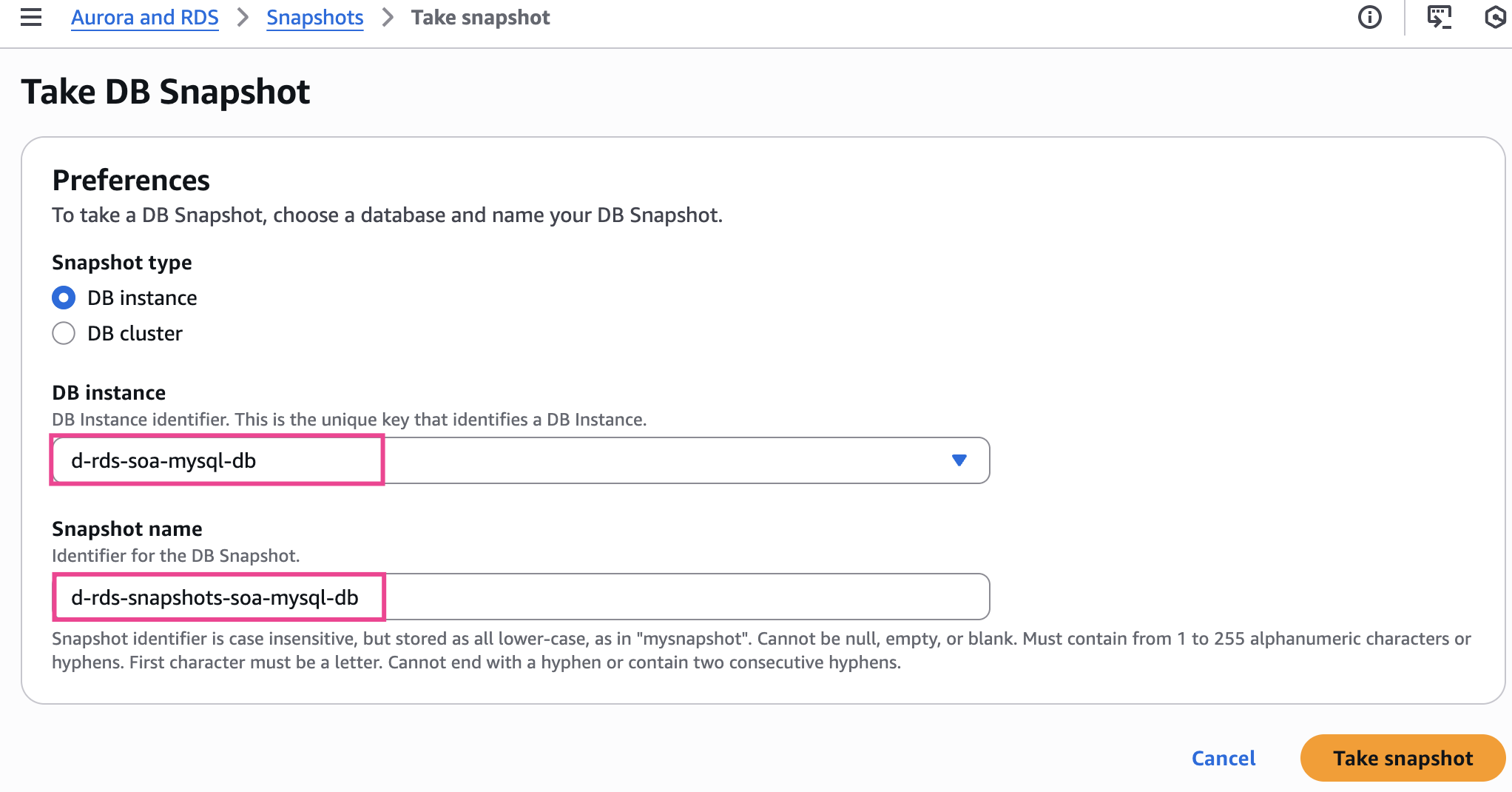Cancel the snapshot creation
1512x792 pixels.
click(x=1224, y=758)
